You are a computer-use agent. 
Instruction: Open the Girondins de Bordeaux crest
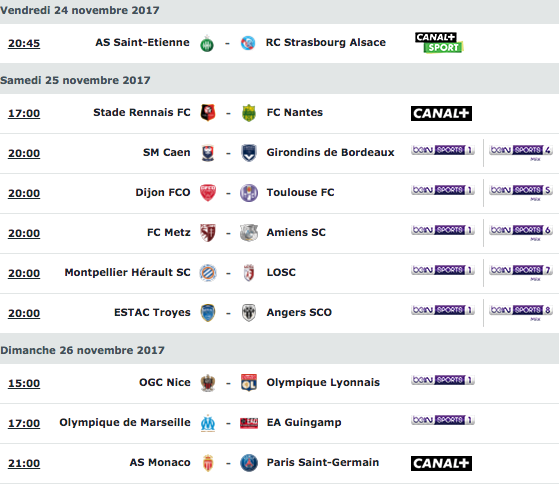(x=249, y=153)
